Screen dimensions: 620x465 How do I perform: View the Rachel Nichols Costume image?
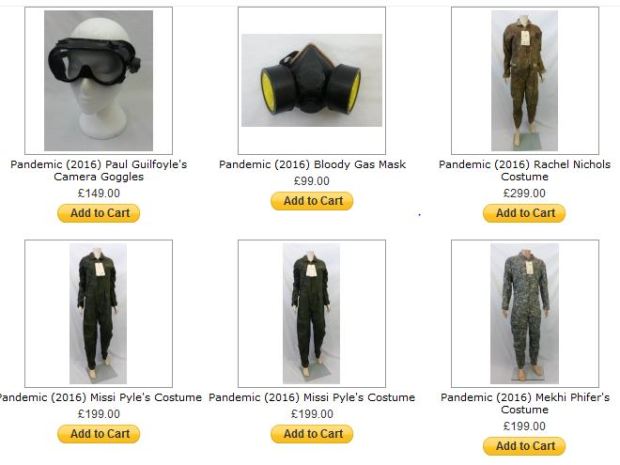click(525, 81)
